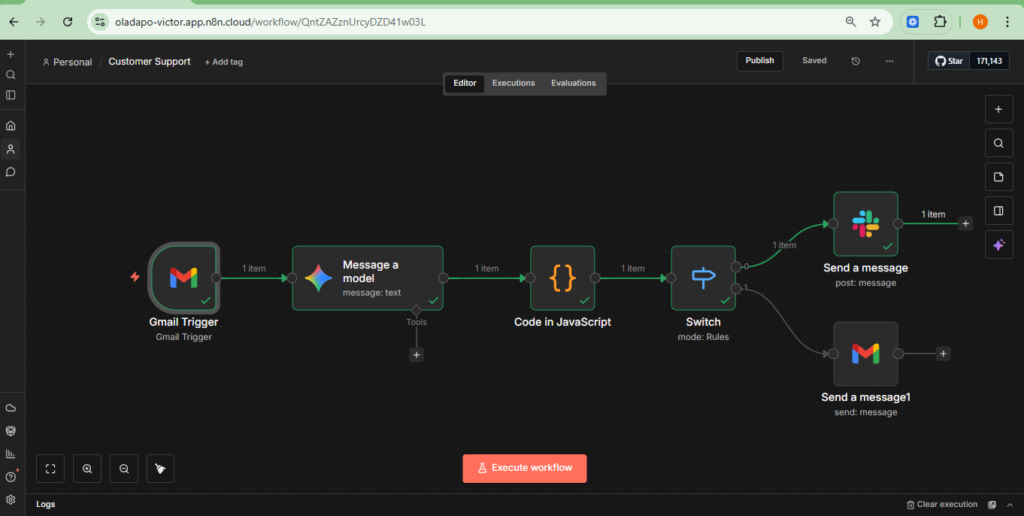Open the Gmail Trigger node
Image resolution: width=1024 pixels, height=516 pixels.
[184, 278]
